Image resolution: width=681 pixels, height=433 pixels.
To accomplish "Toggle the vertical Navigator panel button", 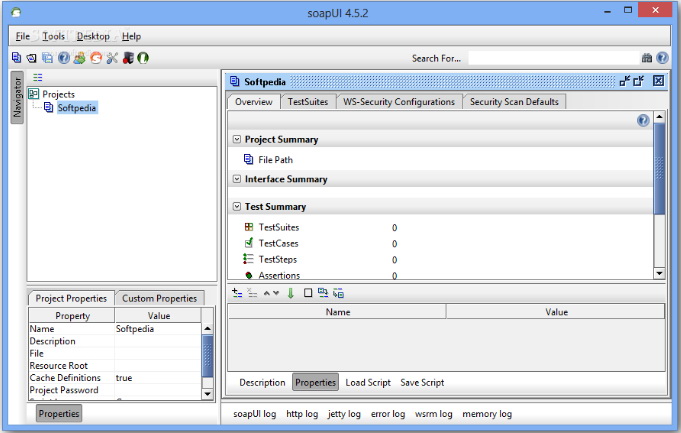I will tap(17, 97).
